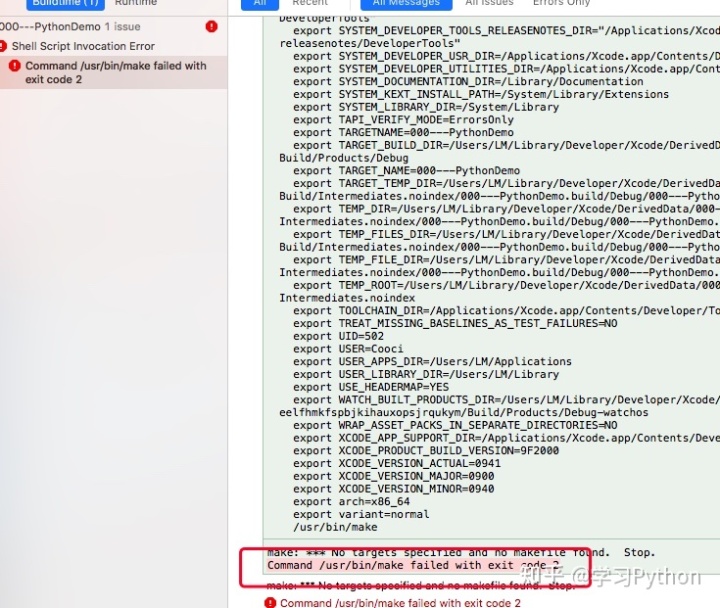720x608 pixels.
Task: Click 'export SYSTEM_DOCUMENTATION_DIR' line
Action: point(468,82)
